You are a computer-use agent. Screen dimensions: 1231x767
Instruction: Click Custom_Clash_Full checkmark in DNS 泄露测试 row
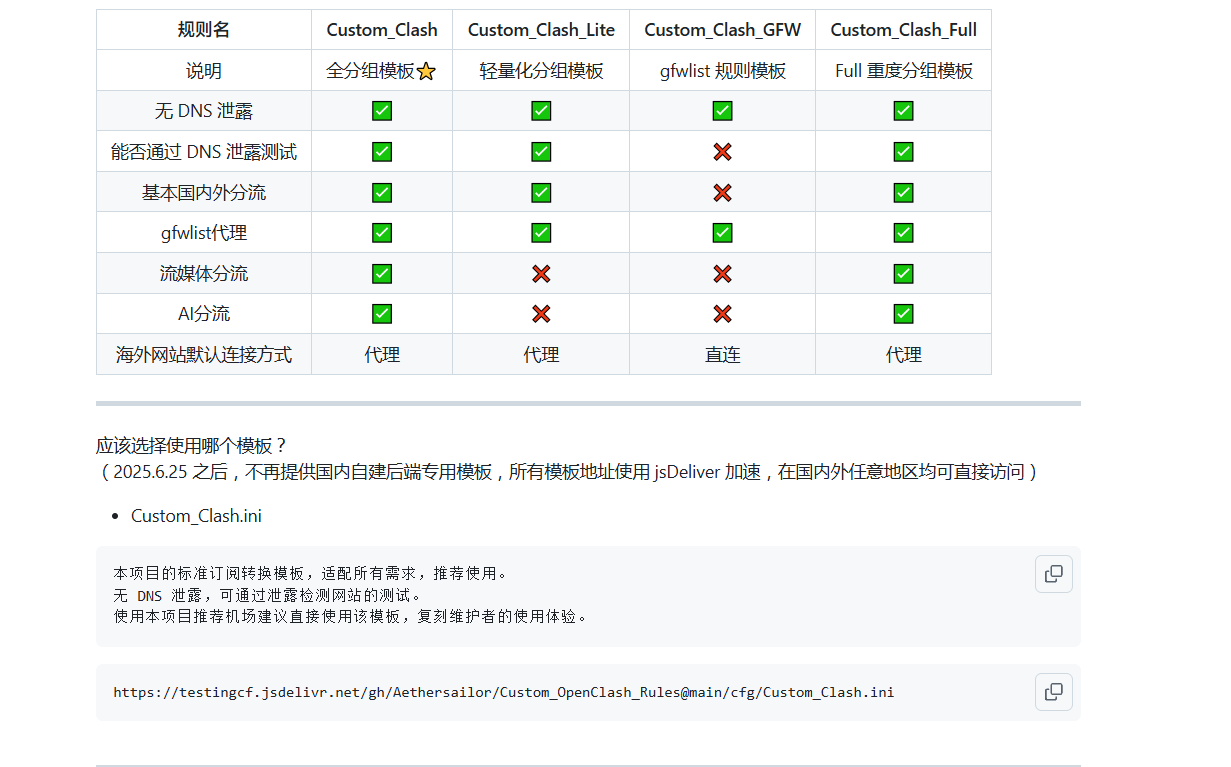pyautogui.click(x=903, y=152)
